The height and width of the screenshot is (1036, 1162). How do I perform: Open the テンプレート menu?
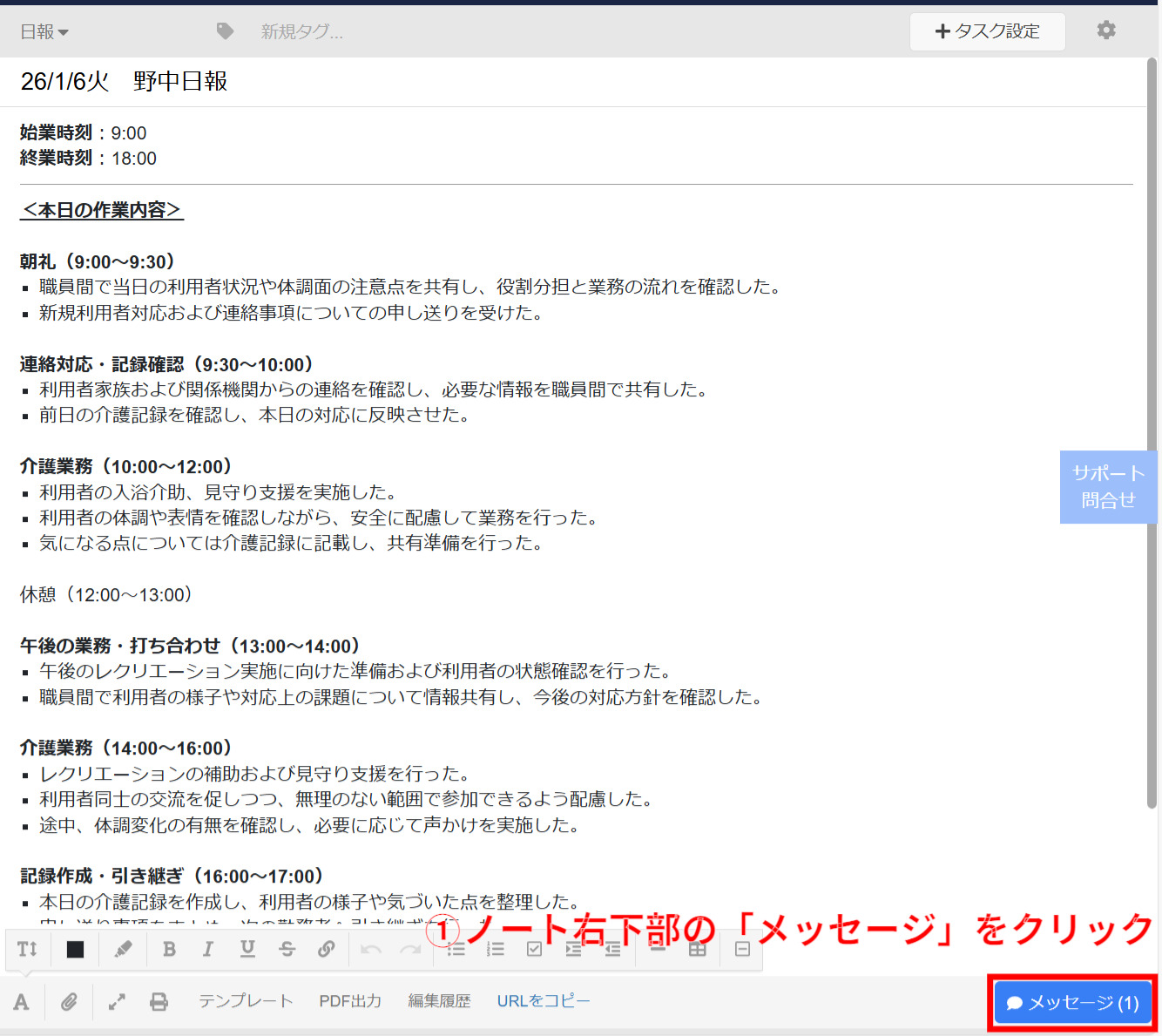coord(246,1001)
